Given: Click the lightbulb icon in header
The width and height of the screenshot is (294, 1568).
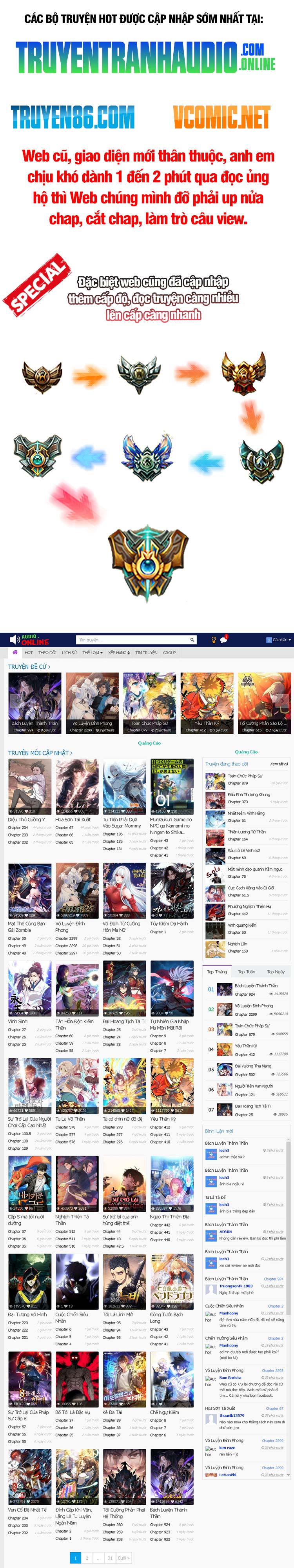Looking at the screenshot, I should 214,640.
